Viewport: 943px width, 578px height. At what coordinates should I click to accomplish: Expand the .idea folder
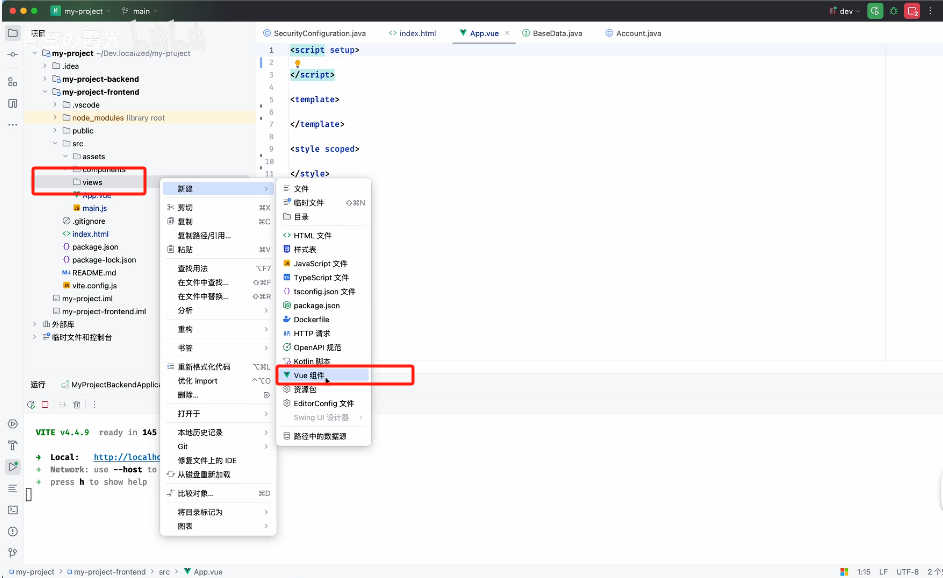coord(45,66)
